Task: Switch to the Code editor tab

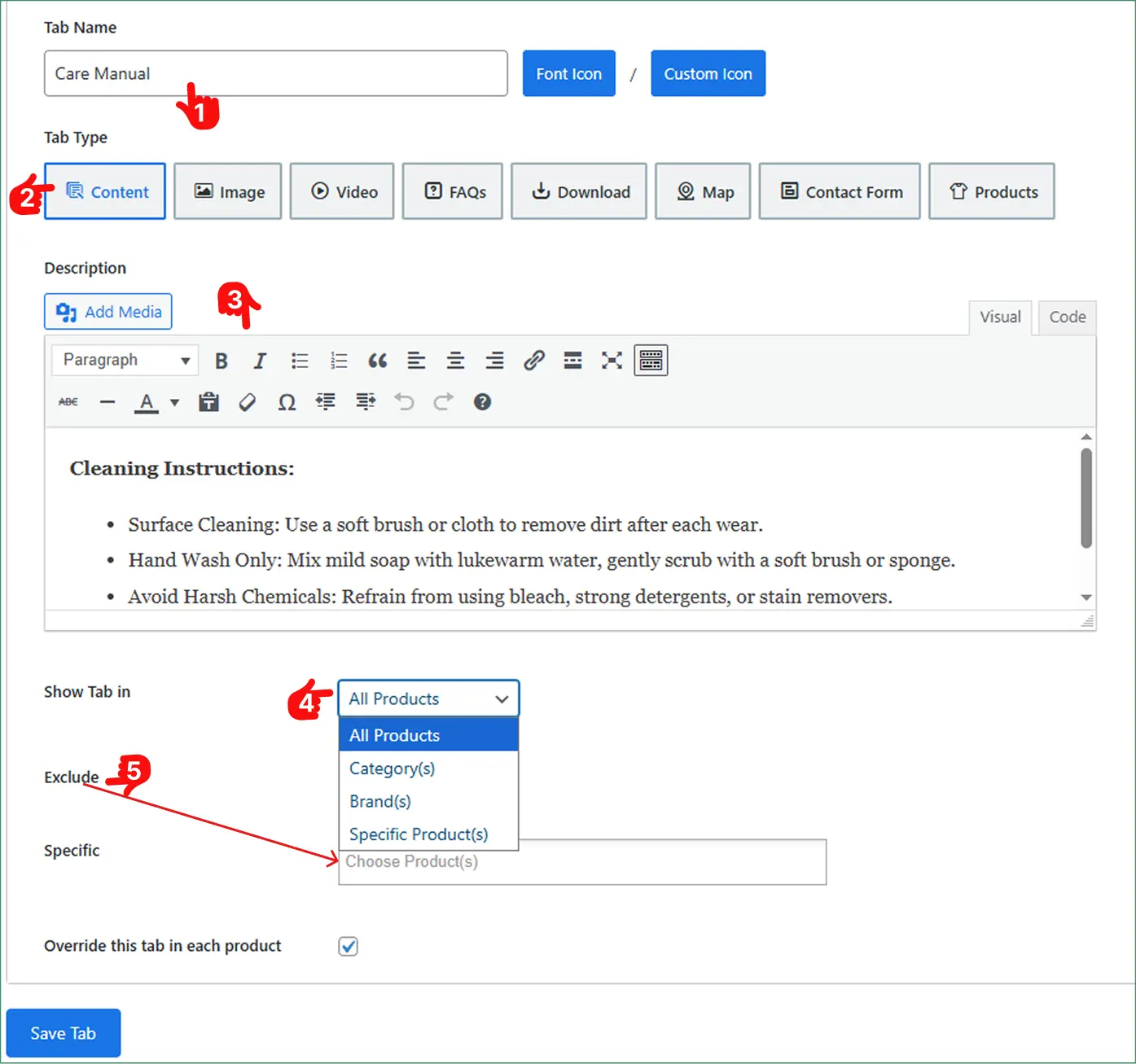Action: click(x=1067, y=317)
